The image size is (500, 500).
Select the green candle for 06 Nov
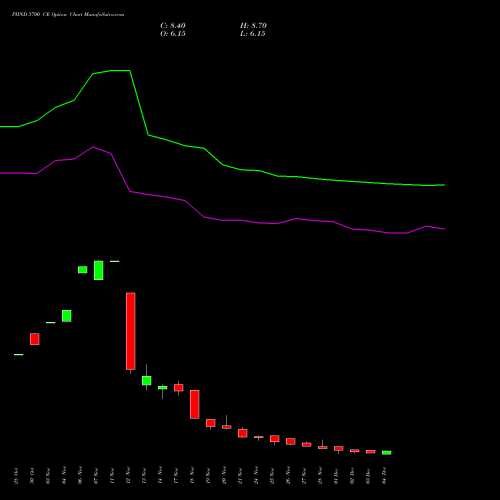[x=83, y=270]
